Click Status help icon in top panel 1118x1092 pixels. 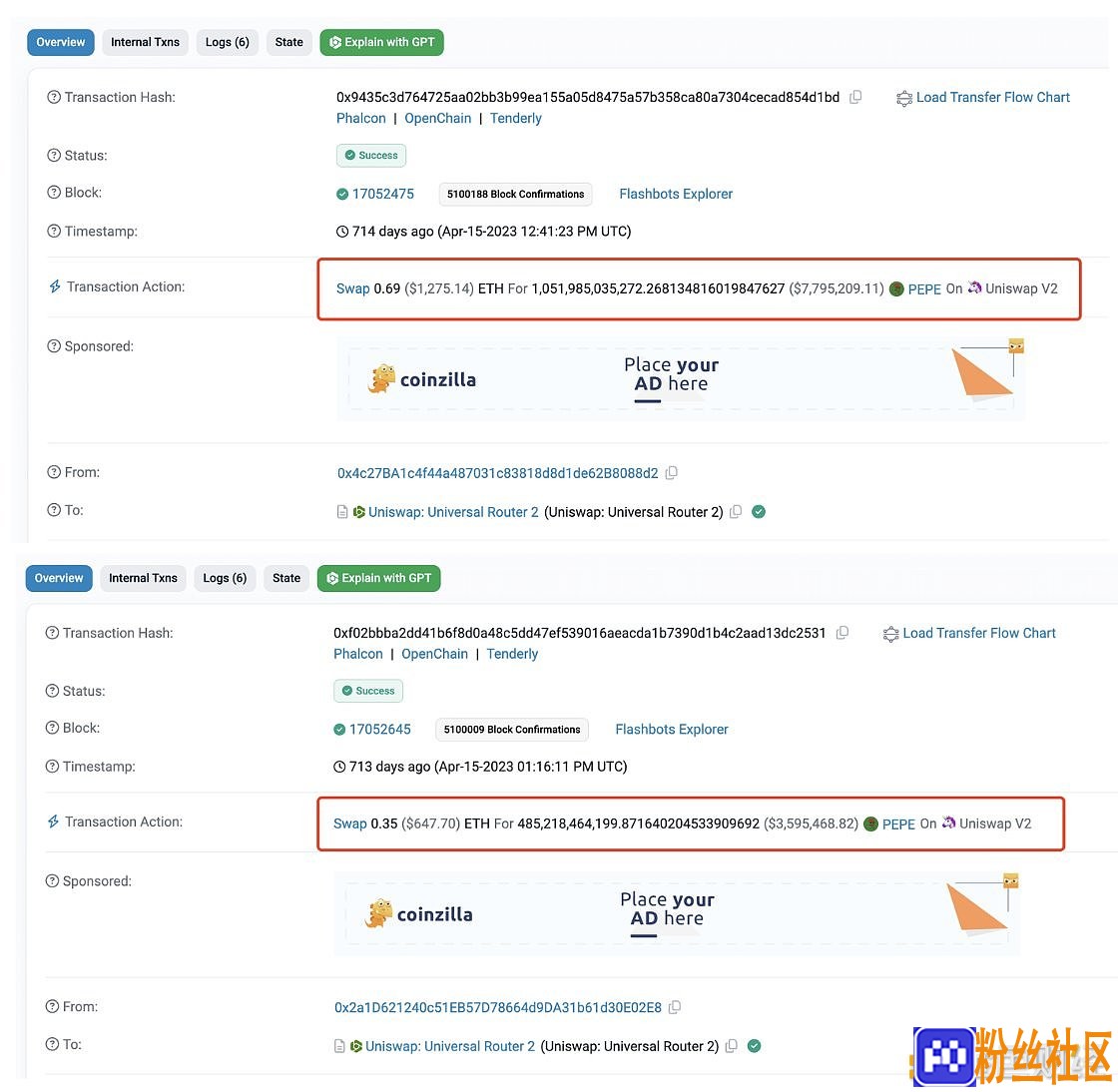[54, 156]
